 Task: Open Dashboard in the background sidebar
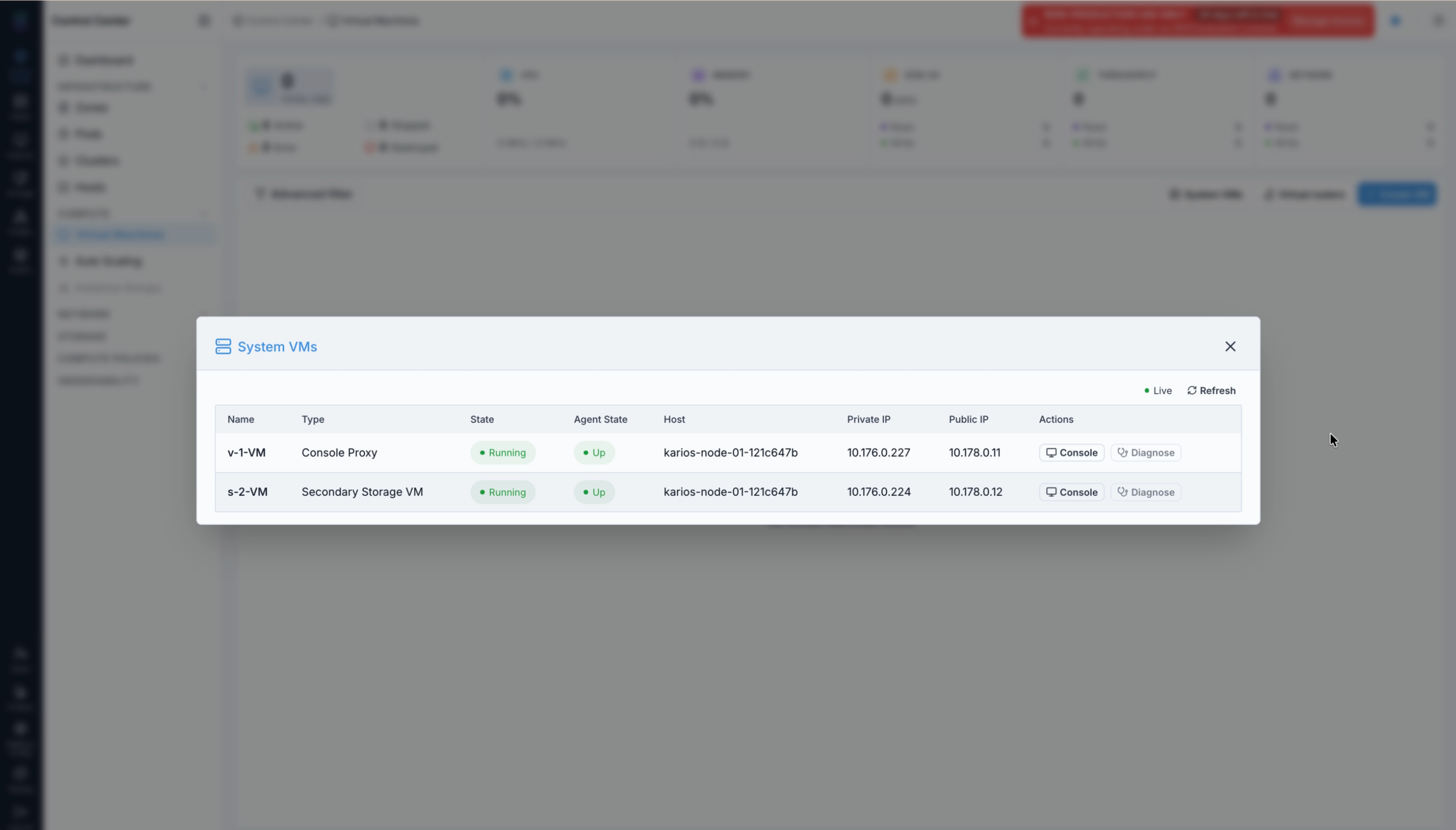pyautogui.click(x=104, y=60)
